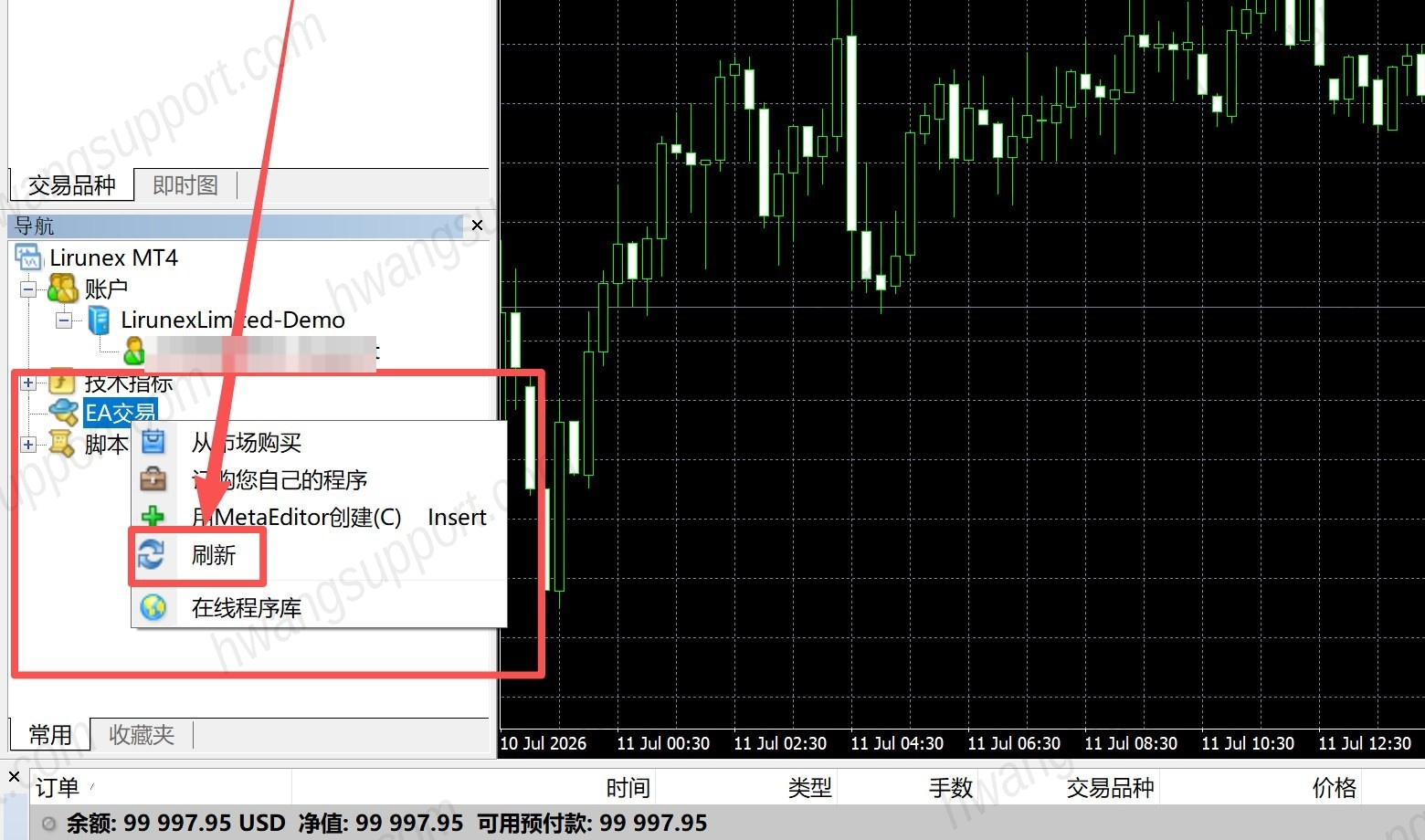Viewport: 1425px width, 840px height.
Task: Click the 可用预付款: 99 997.95 text
Action: tap(592, 824)
